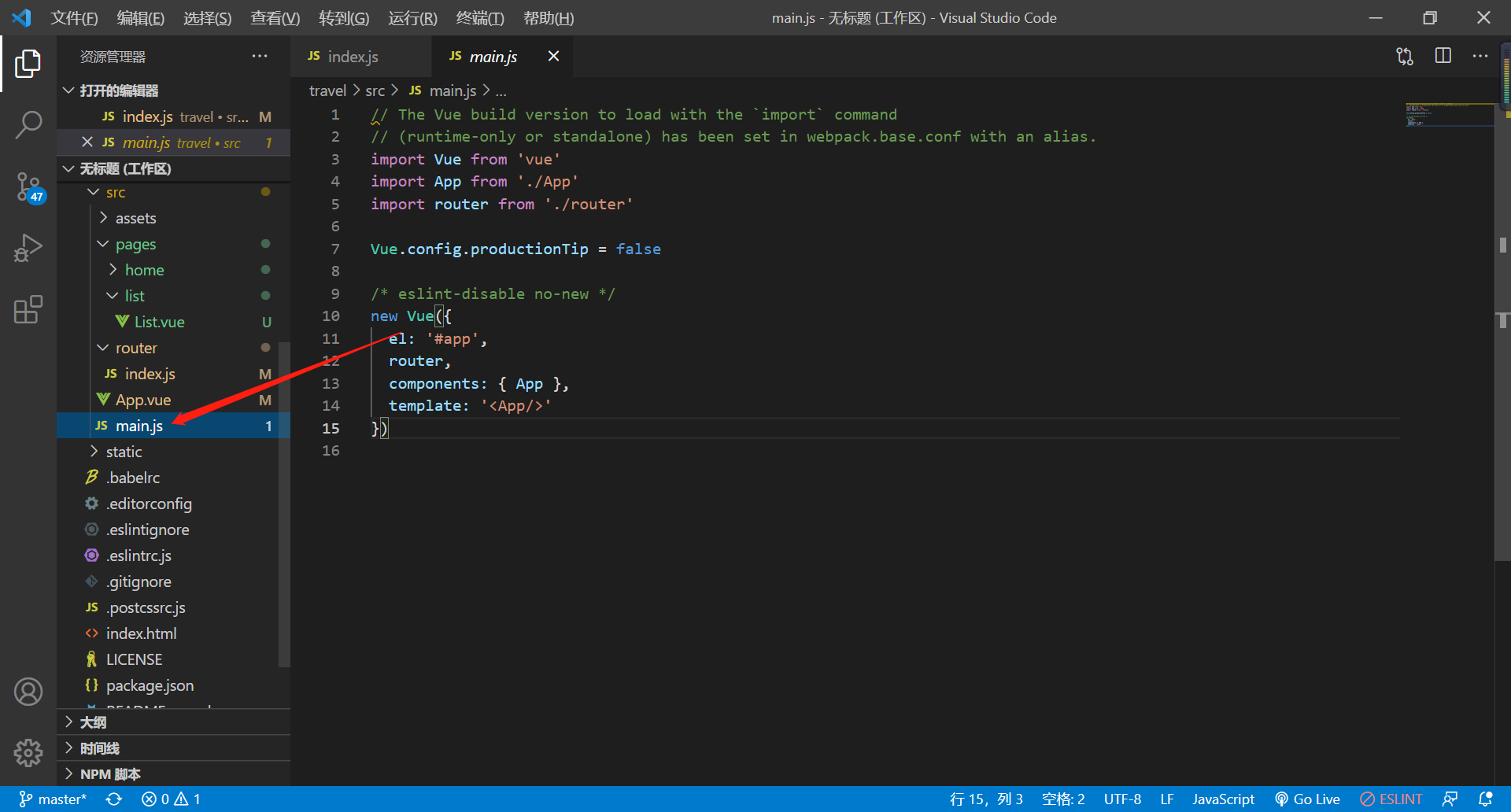1511x812 pixels.
Task: Open the 运行(R) menu
Action: point(412,17)
